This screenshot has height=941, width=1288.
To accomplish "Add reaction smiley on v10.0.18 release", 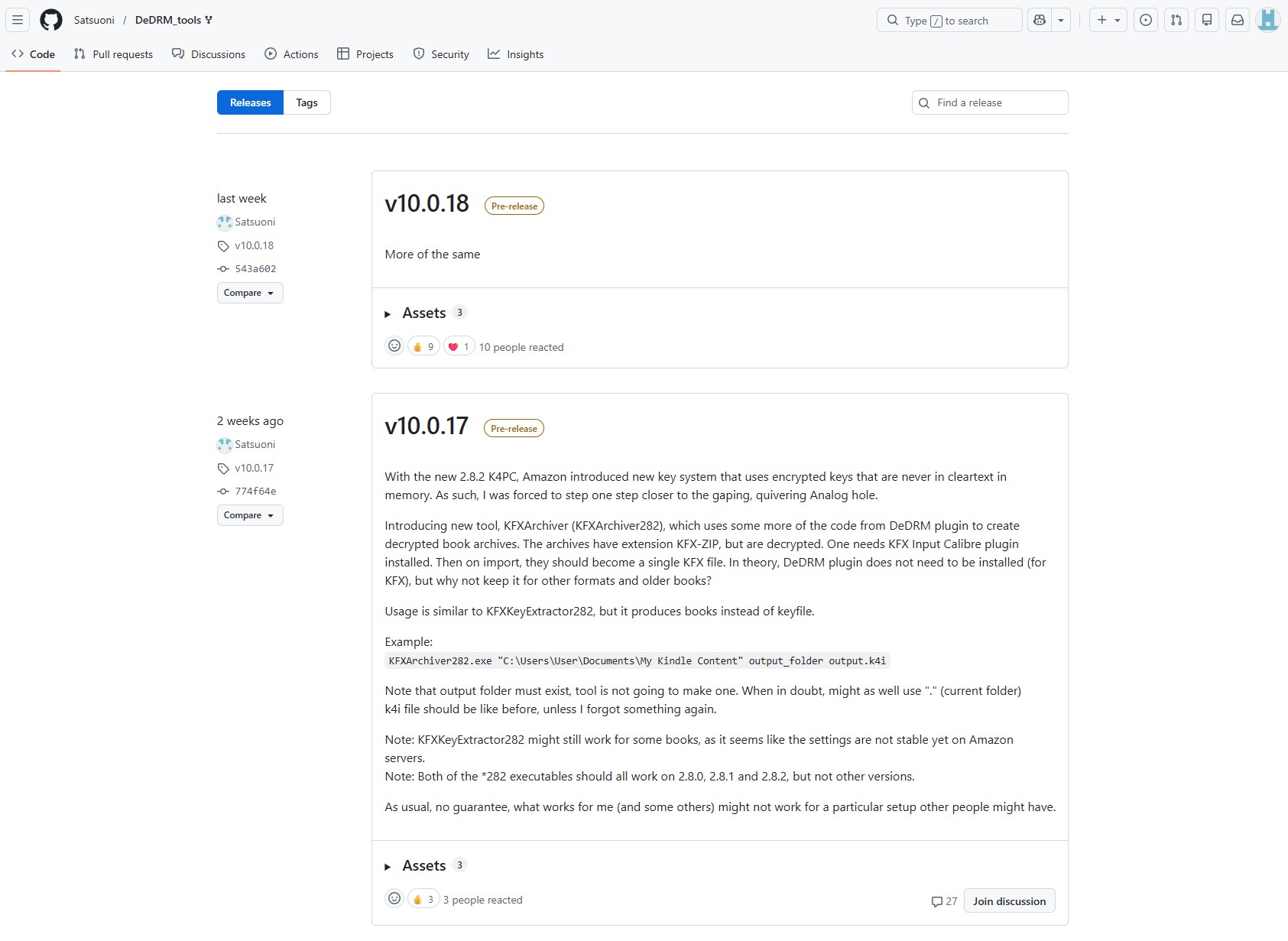I will [394, 346].
